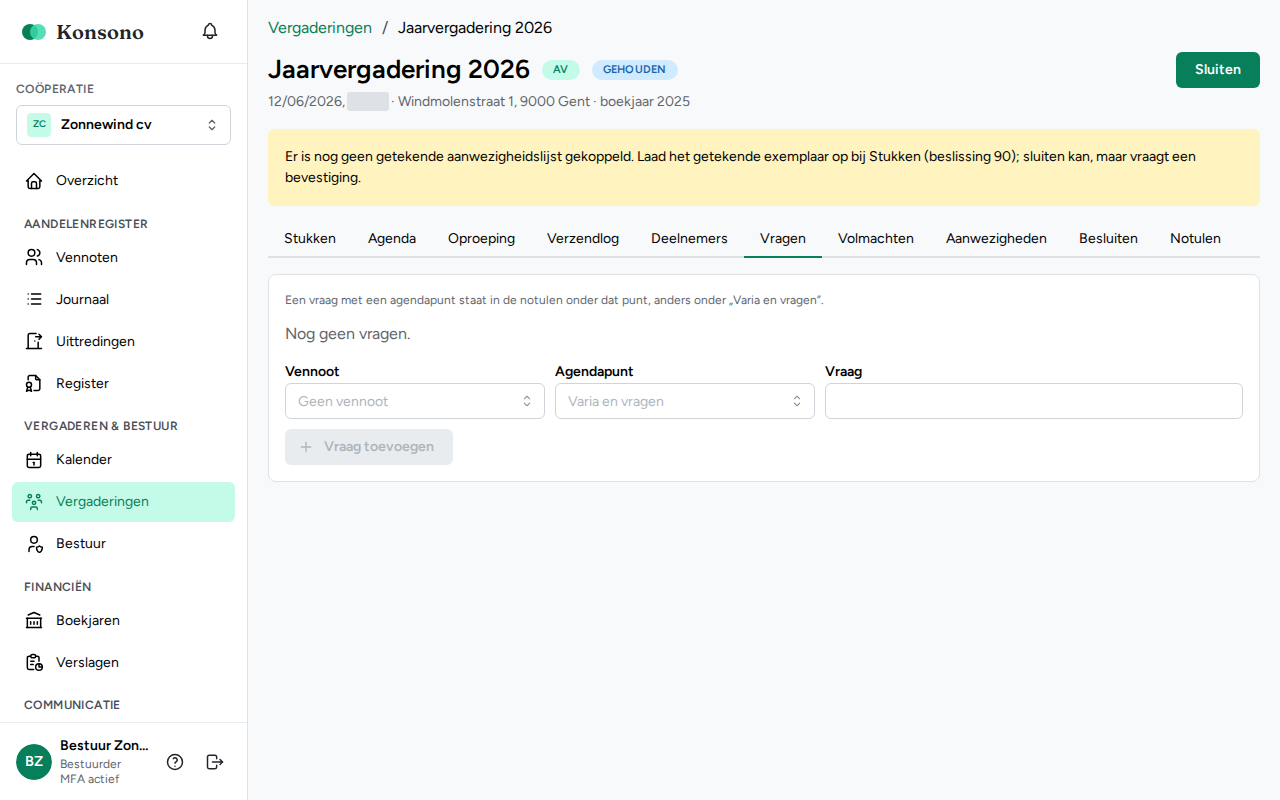Open Vennoten in the sidebar
This screenshot has height=800, width=1280.
click(123, 258)
